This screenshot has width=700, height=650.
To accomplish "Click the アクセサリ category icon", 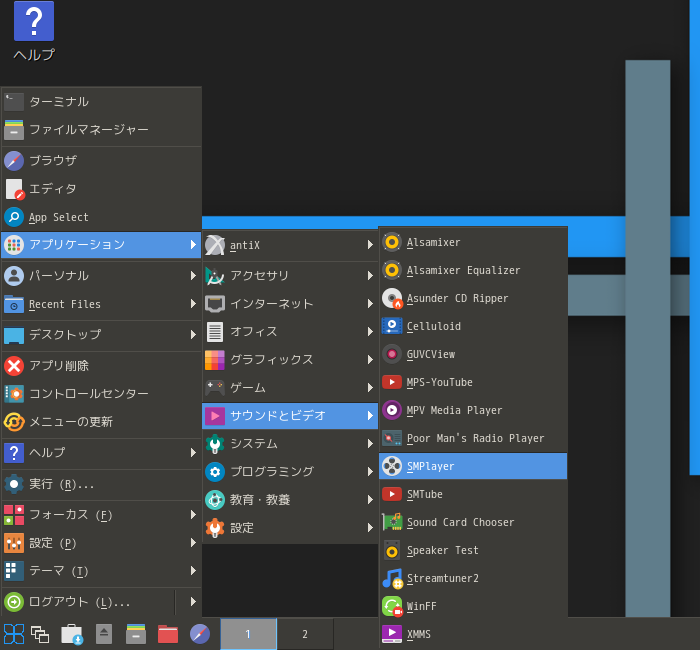I will (215, 276).
